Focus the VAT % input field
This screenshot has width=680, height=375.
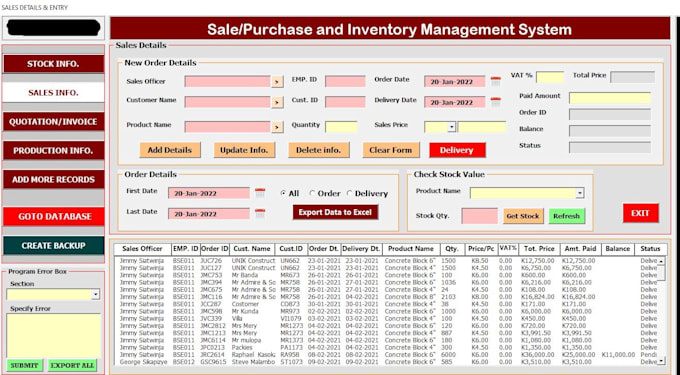click(x=550, y=77)
